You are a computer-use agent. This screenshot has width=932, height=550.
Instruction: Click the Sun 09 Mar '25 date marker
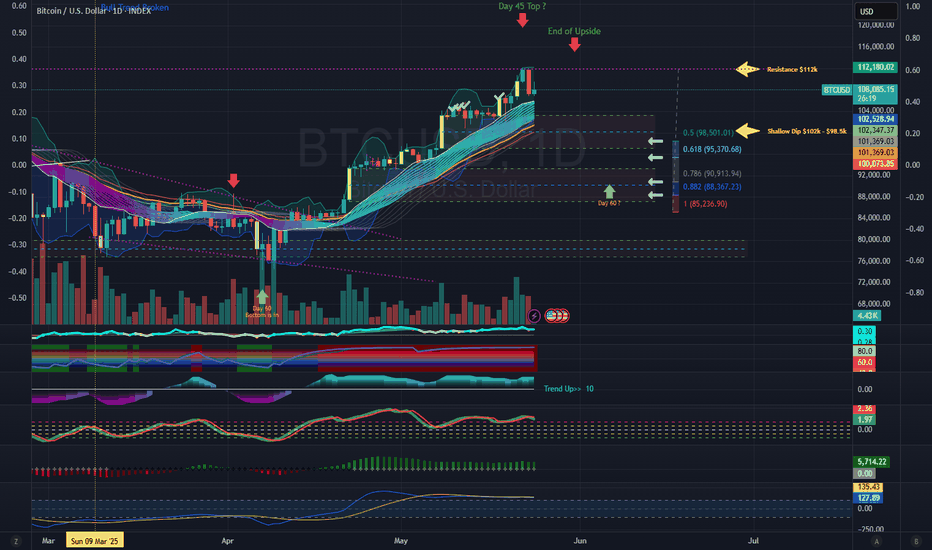95,540
